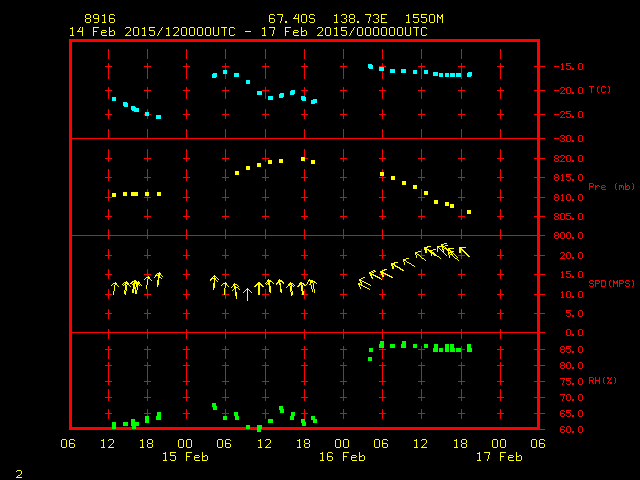Select the 67.40S latitude text
This screenshot has height=480, width=640.
tap(287, 19)
